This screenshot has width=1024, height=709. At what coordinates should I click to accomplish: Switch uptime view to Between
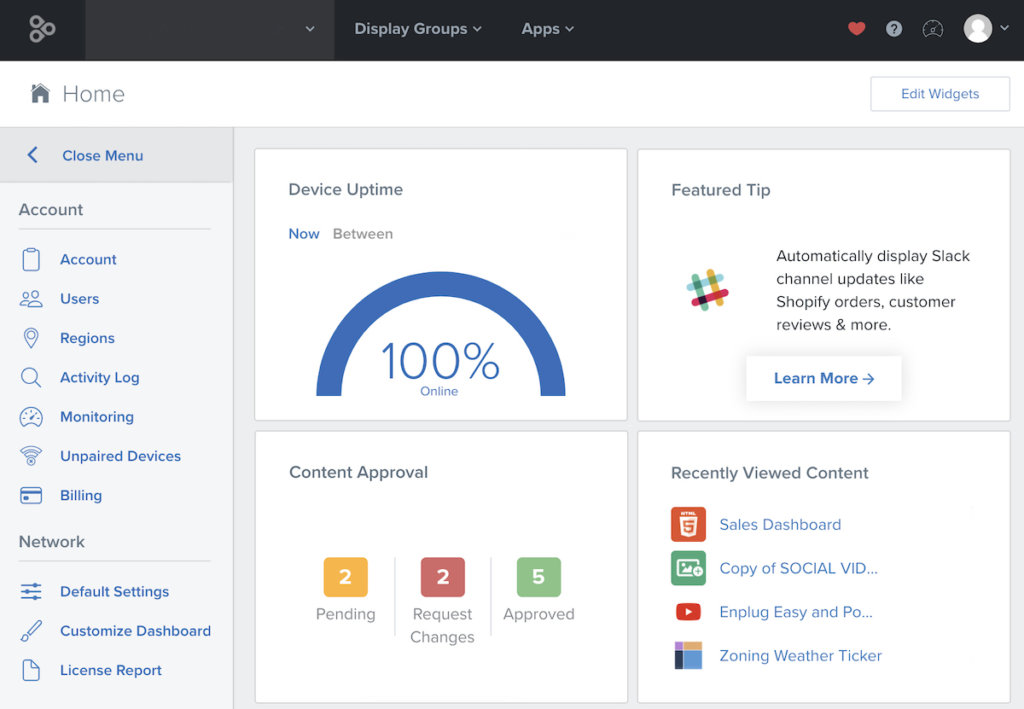coord(362,234)
